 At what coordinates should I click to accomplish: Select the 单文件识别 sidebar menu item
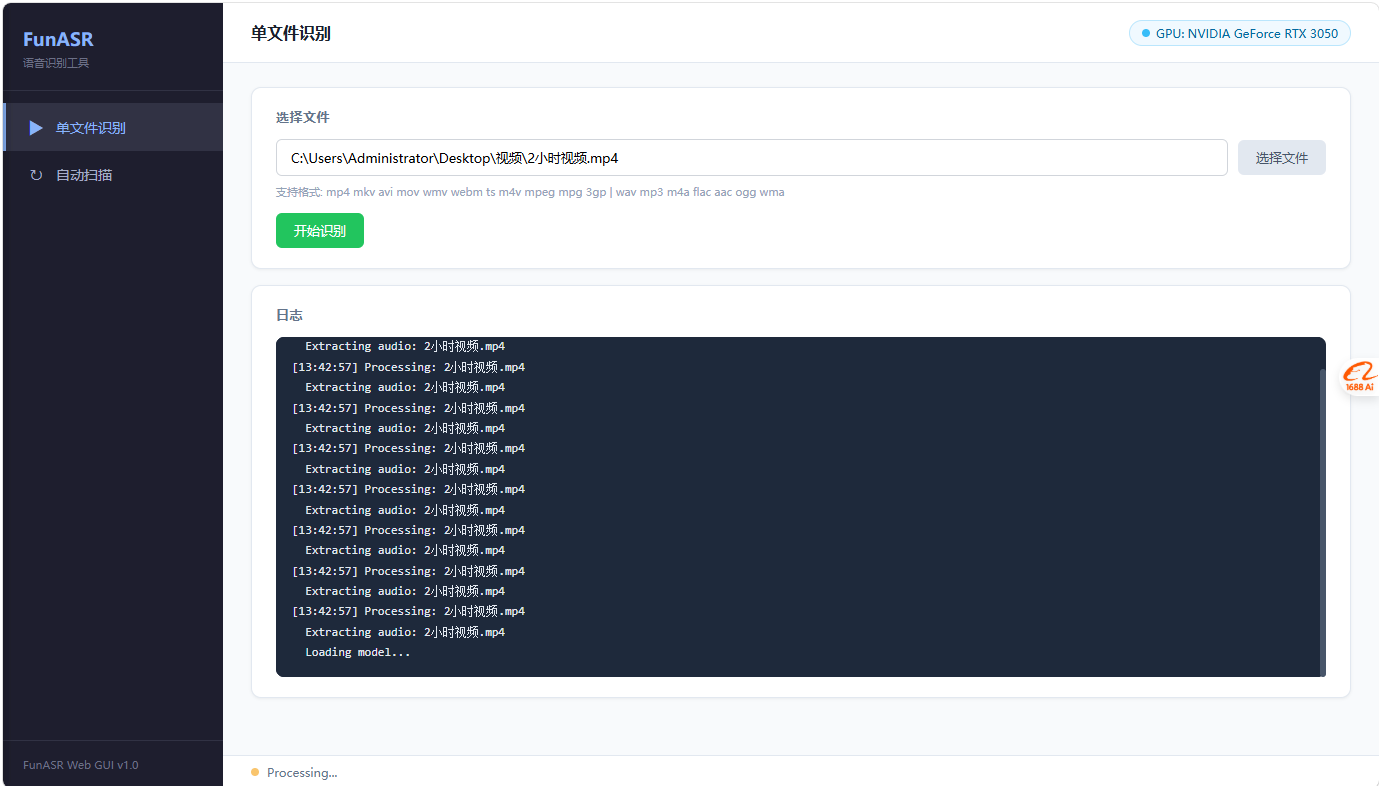pos(113,128)
